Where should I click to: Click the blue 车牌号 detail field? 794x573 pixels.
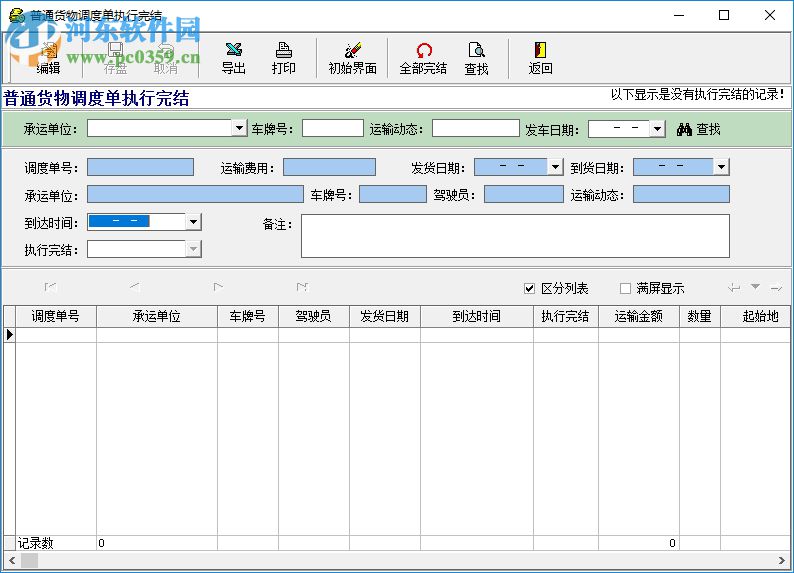[x=393, y=194]
